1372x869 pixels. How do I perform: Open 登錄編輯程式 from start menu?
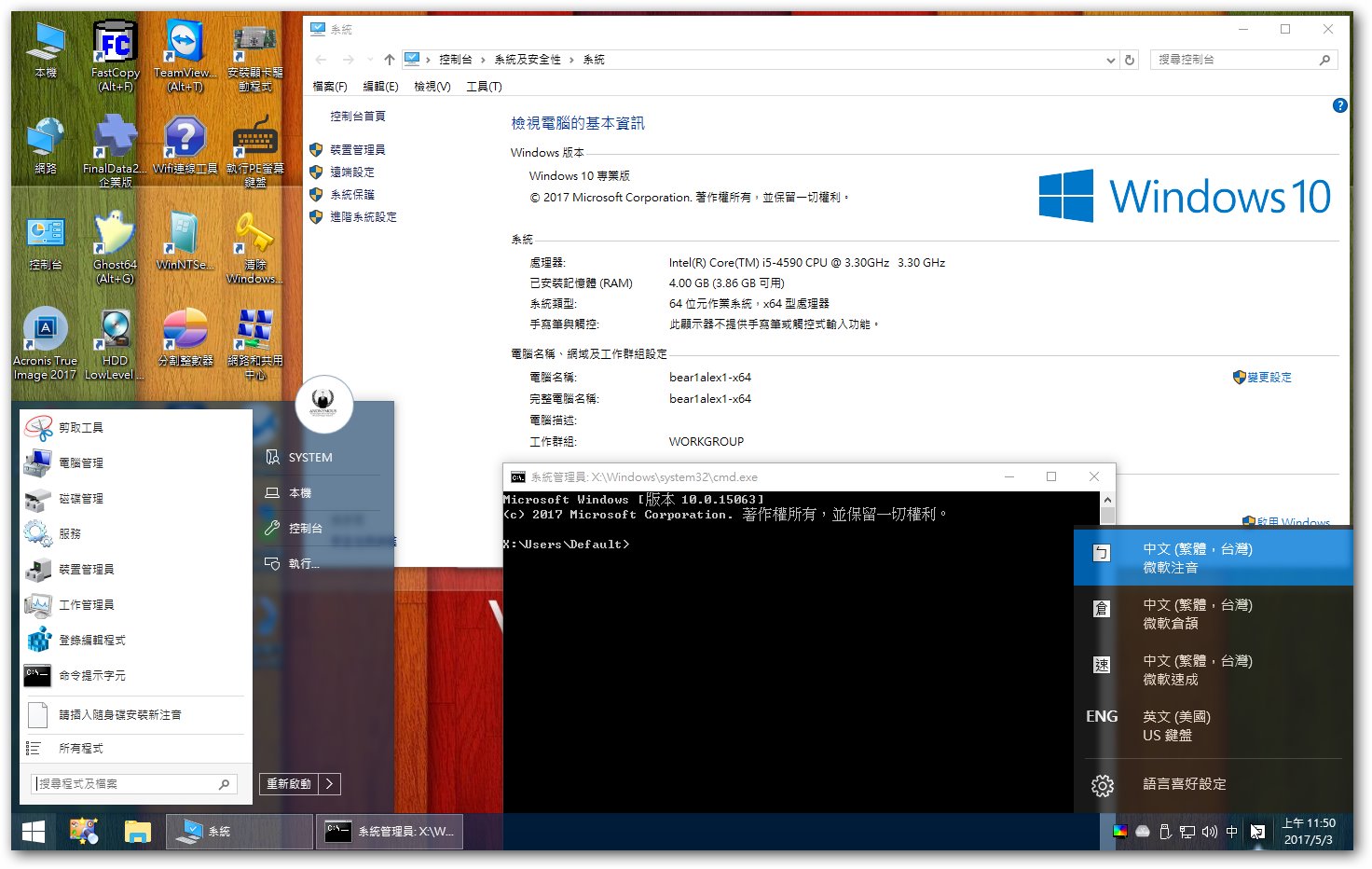[x=136, y=641]
